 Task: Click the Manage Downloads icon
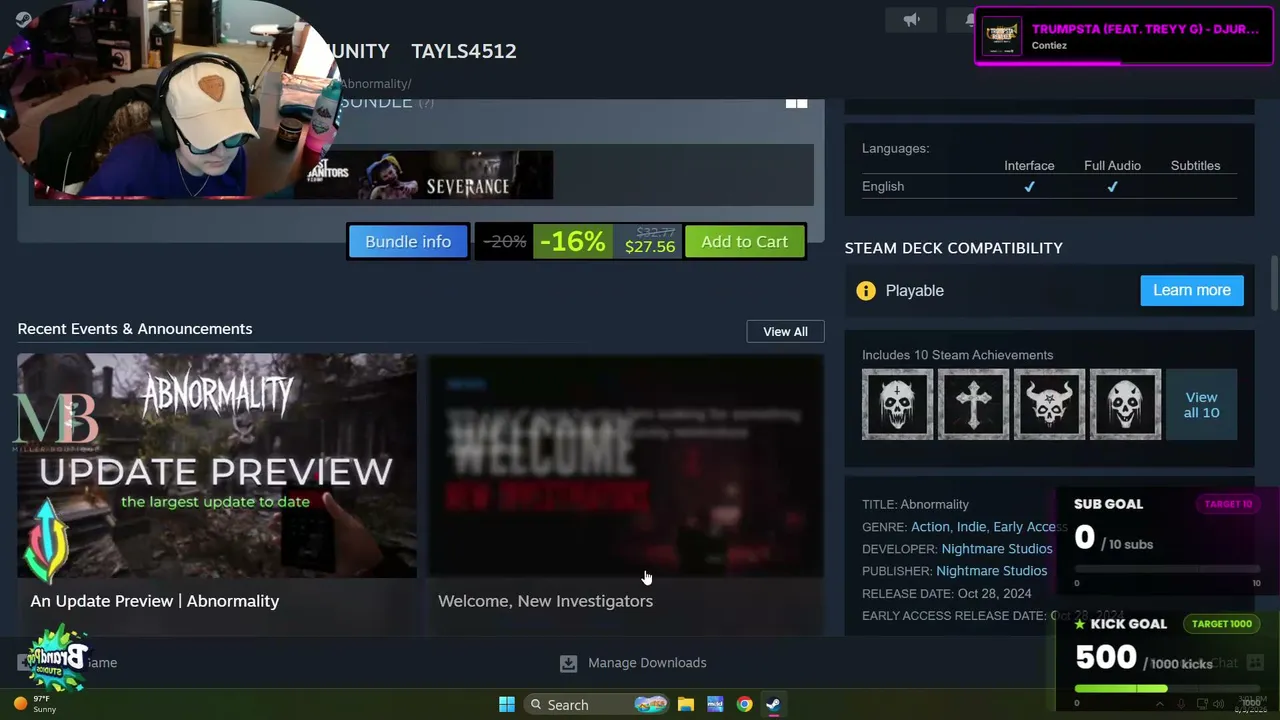click(x=568, y=663)
